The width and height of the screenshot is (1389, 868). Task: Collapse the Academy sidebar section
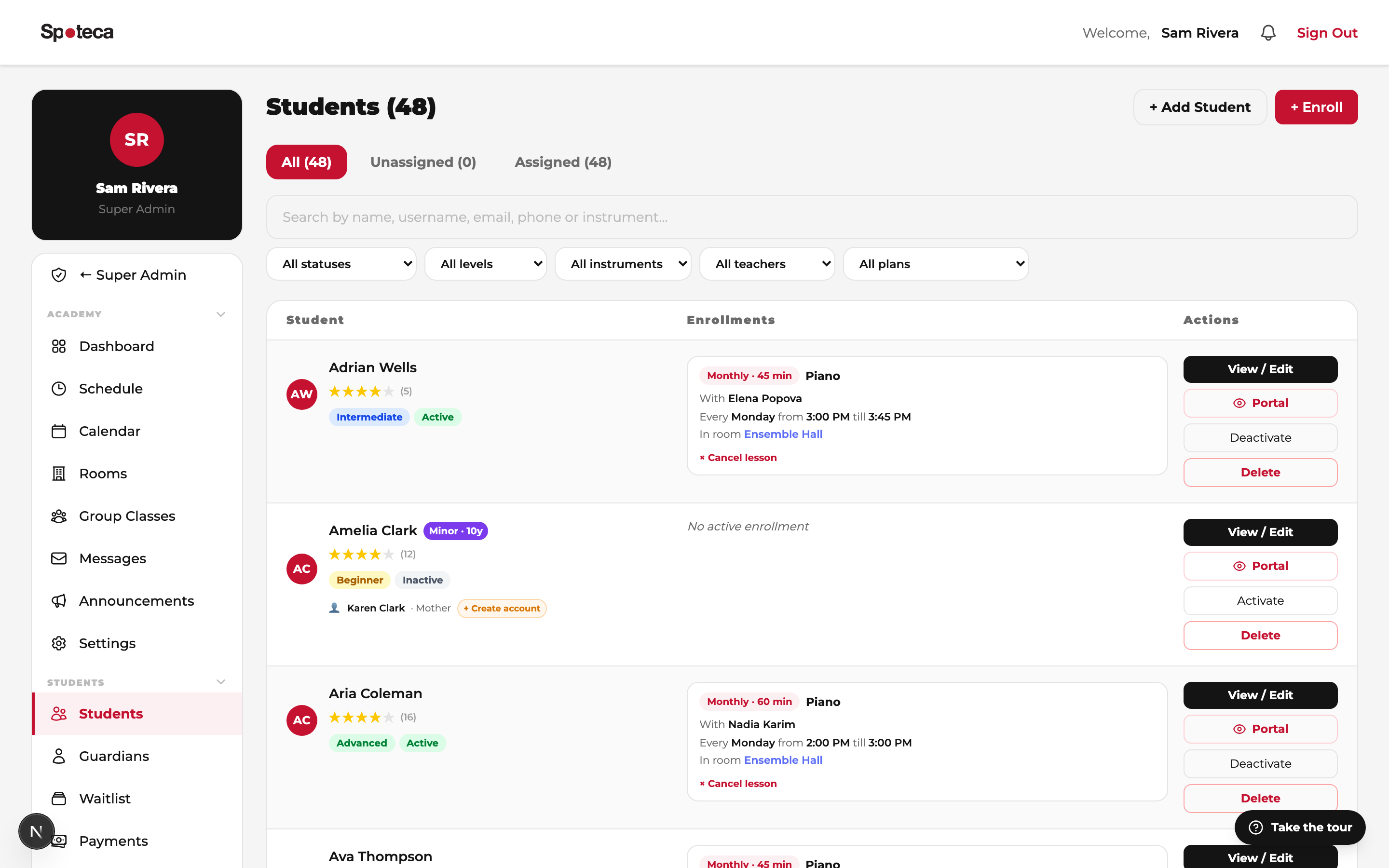[221, 314]
